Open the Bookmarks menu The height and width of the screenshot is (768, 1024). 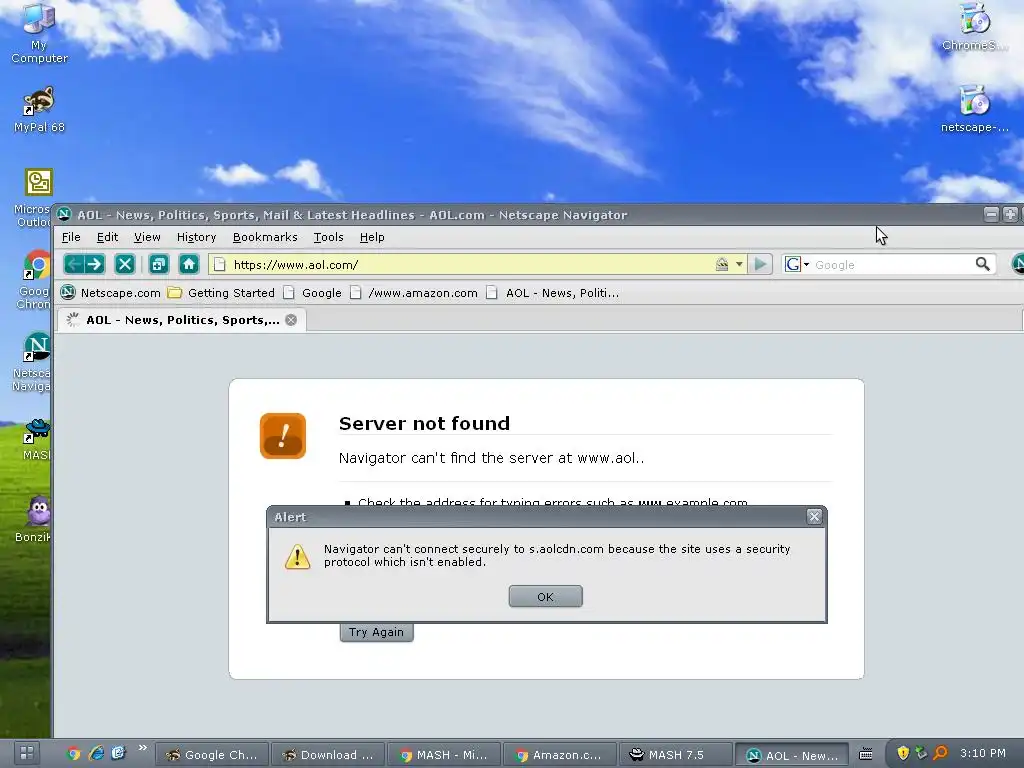pos(264,237)
